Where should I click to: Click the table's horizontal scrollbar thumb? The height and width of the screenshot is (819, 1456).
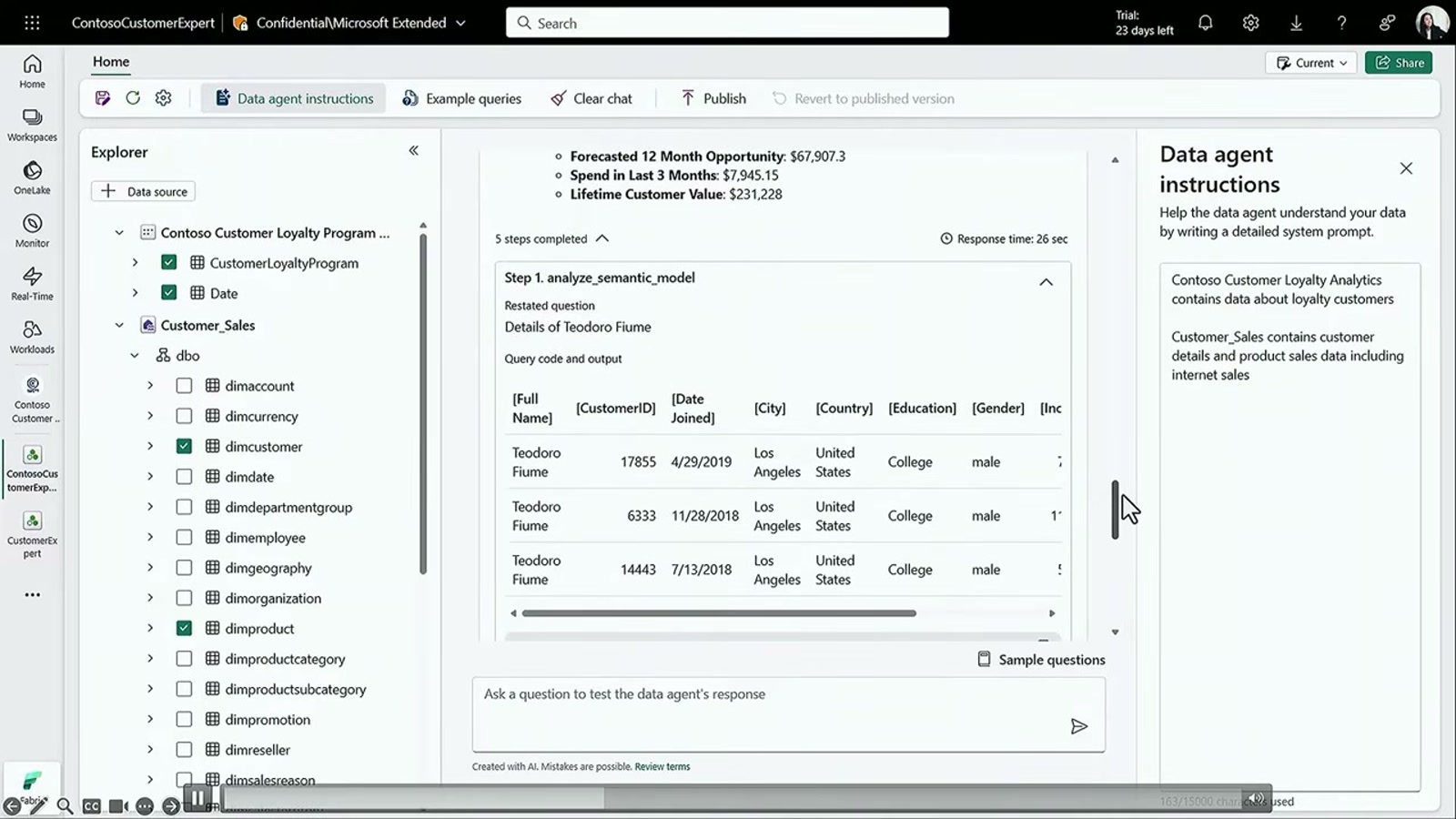tap(719, 613)
